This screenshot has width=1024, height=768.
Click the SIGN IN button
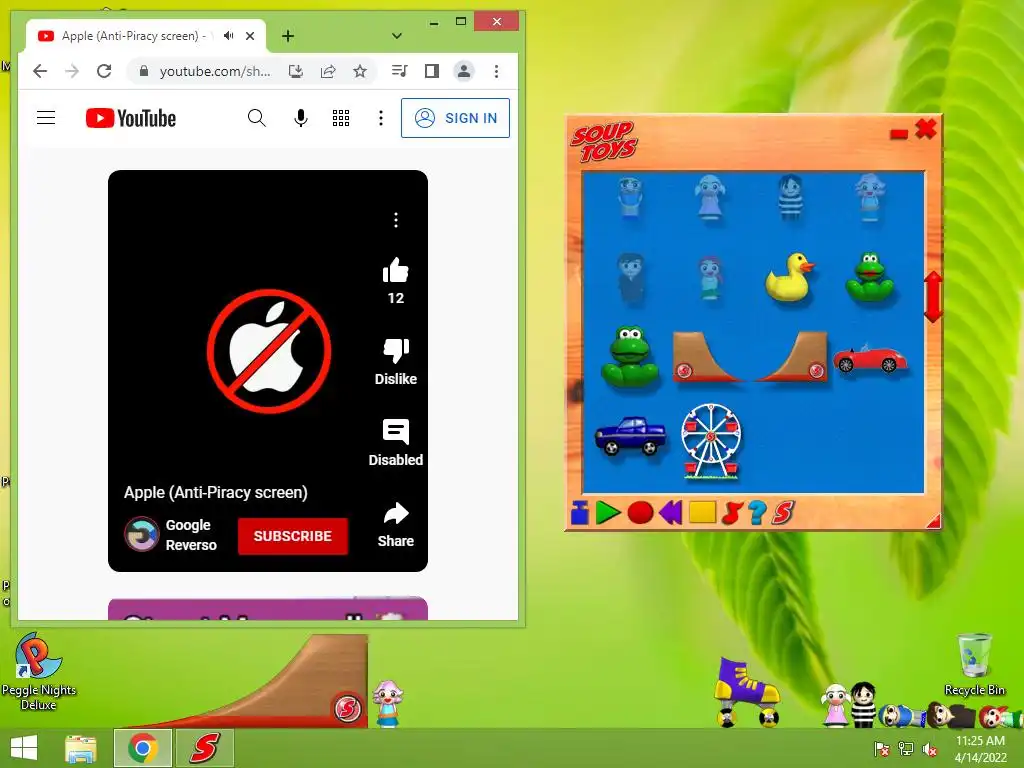click(x=455, y=118)
